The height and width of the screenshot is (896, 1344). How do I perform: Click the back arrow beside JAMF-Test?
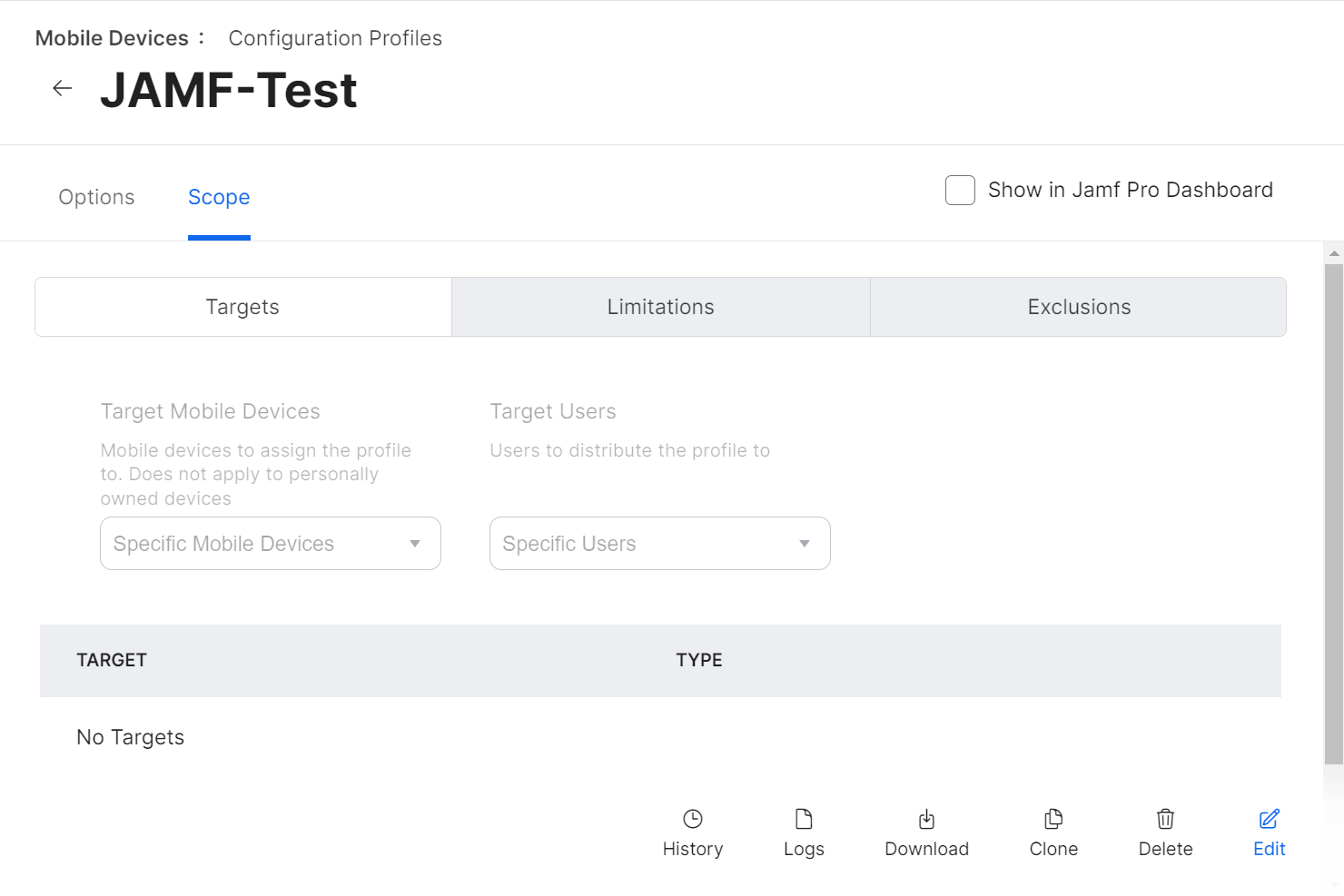tap(62, 88)
